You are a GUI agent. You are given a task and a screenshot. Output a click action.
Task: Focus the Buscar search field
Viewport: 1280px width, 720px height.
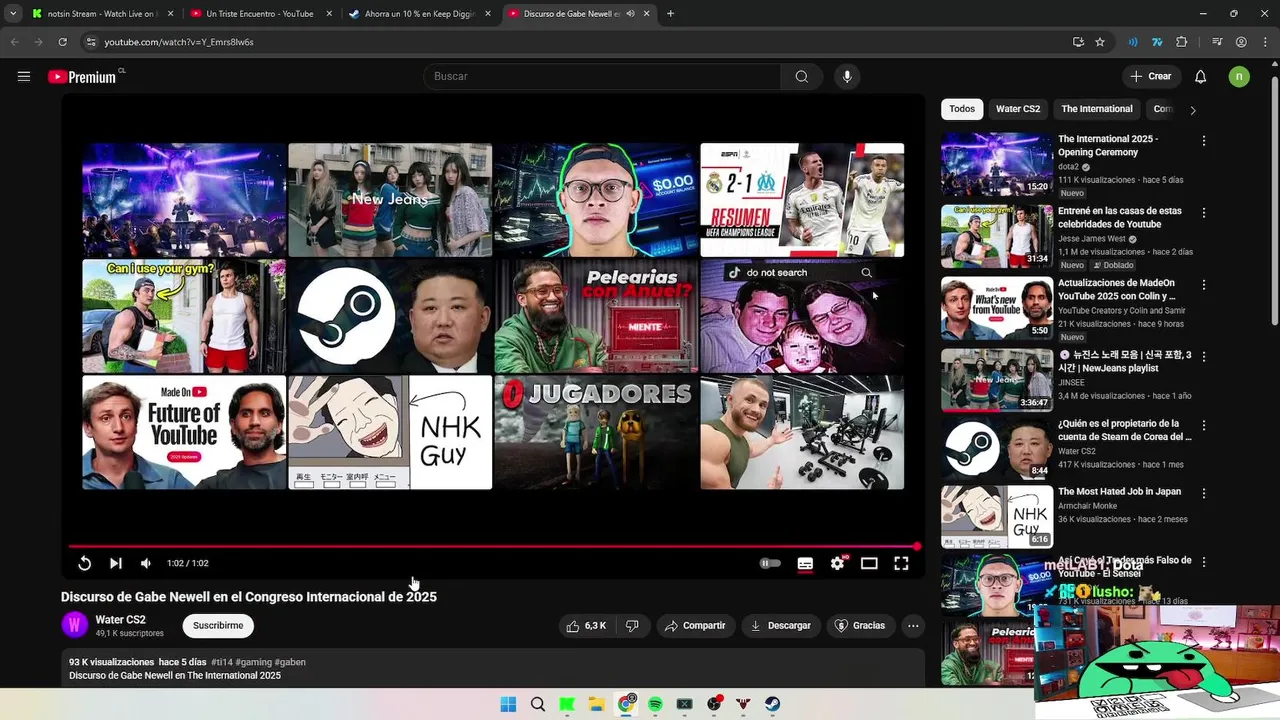pos(602,76)
